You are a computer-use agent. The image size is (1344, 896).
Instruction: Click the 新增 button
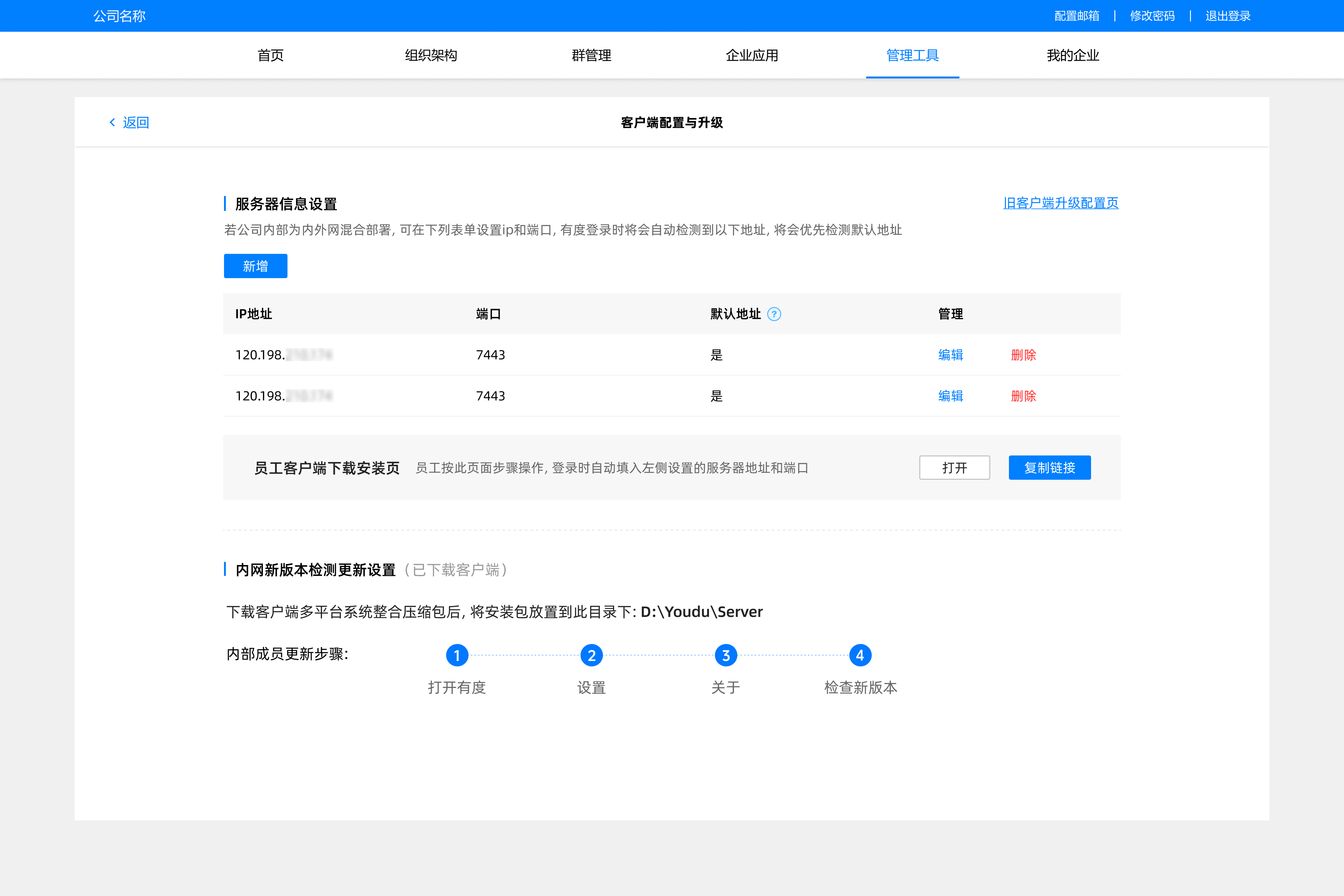(x=255, y=266)
